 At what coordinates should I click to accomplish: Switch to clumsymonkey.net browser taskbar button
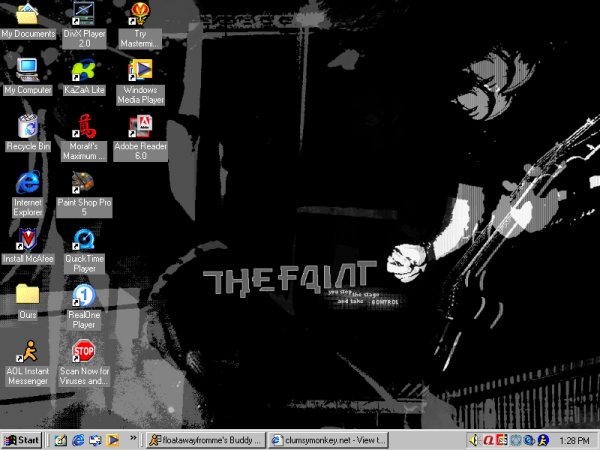tap(329, 440)
